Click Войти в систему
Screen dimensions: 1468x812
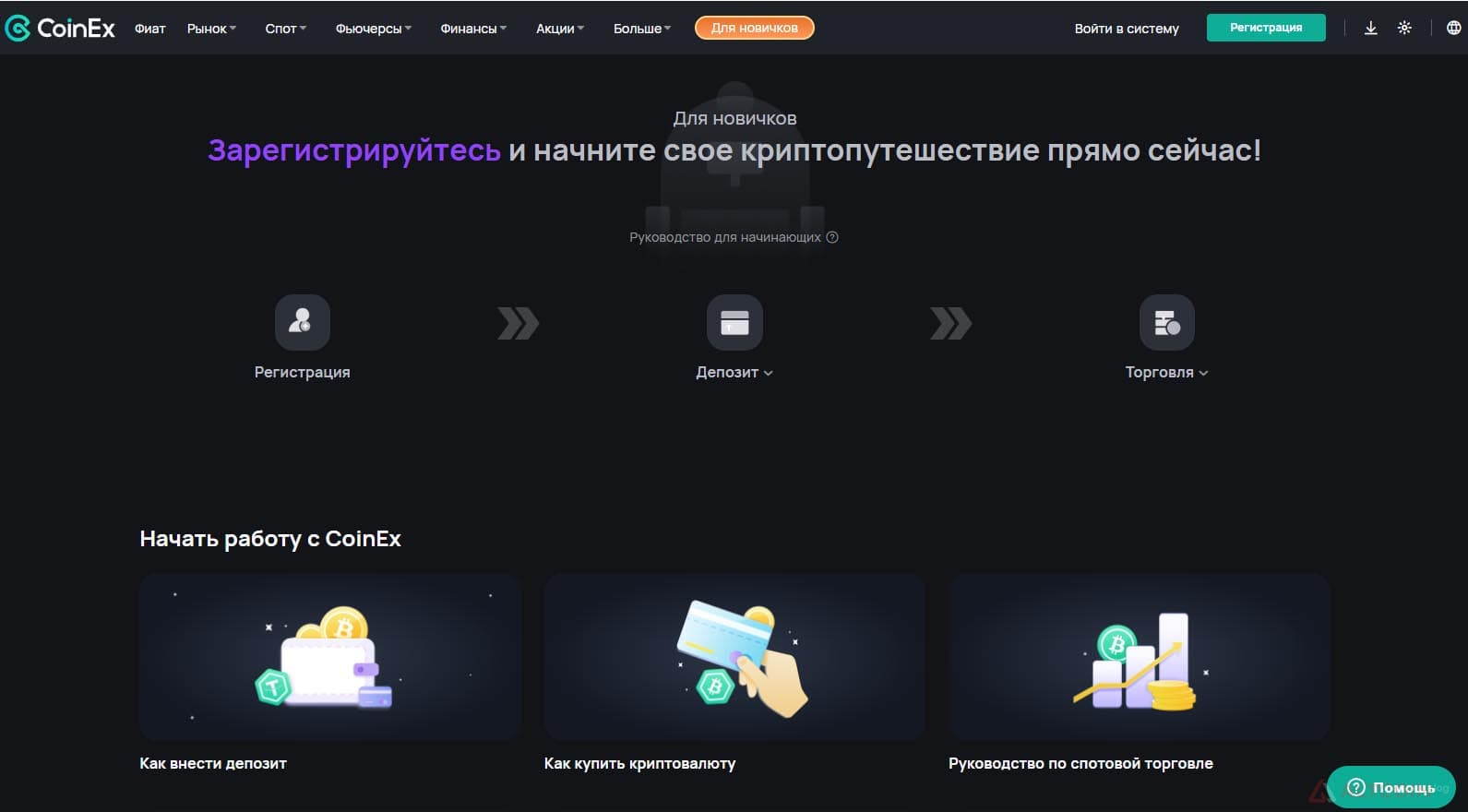click(1127, 29)
